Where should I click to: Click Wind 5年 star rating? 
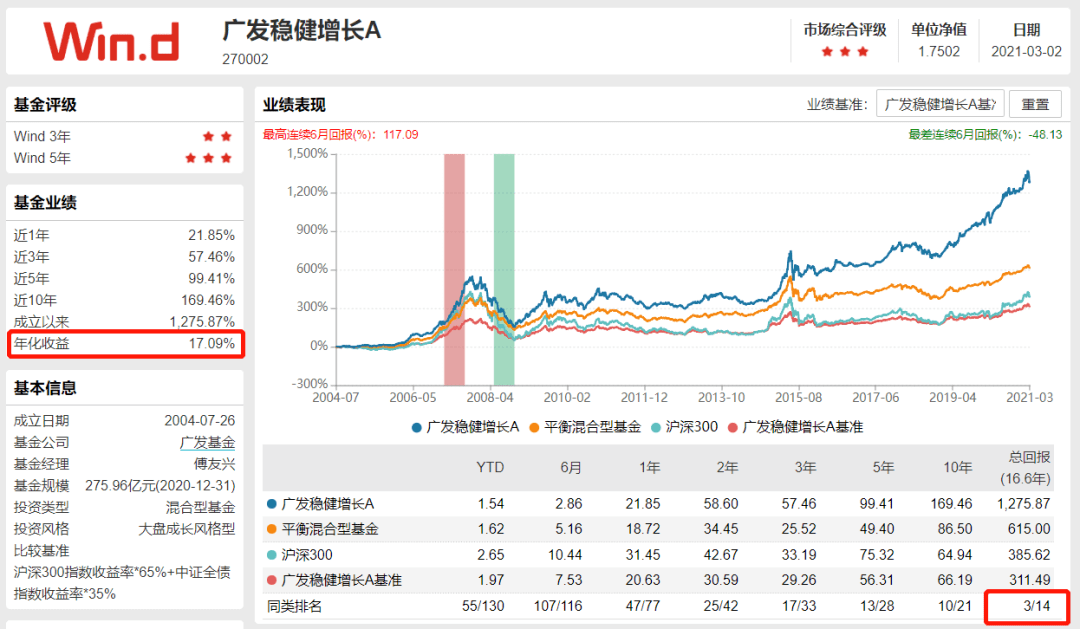[x=208, y=158]
